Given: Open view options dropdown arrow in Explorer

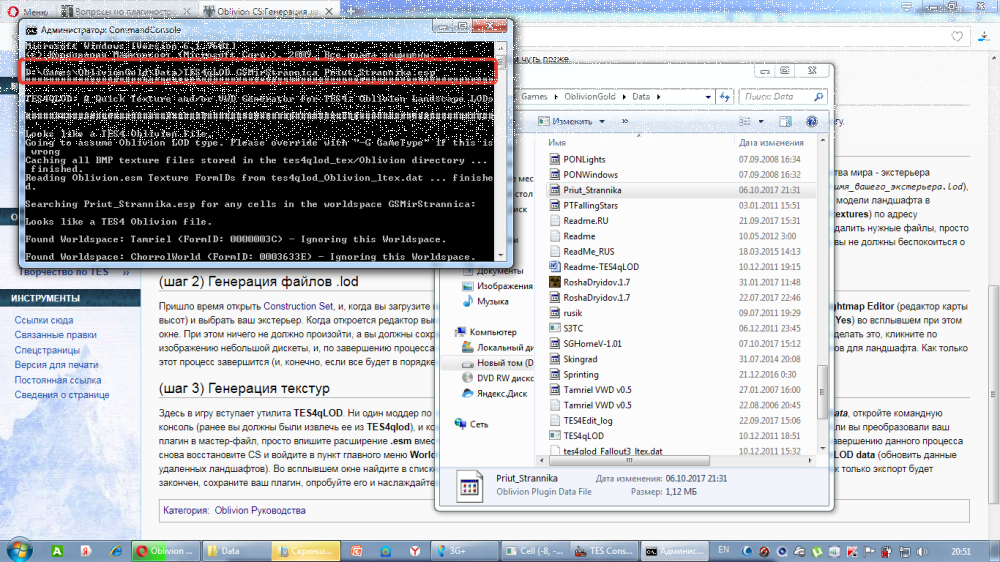Looking at the screenshot, I should pos(761,121).
